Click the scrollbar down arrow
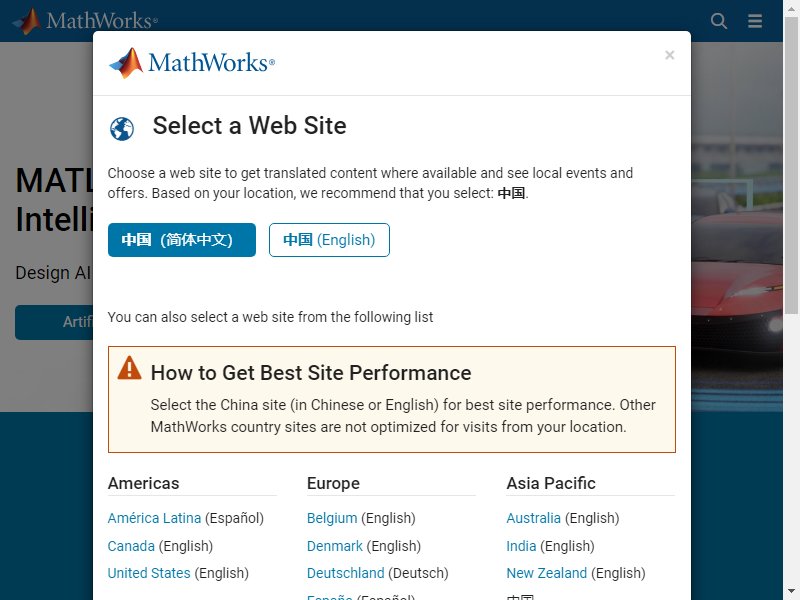 [791, 592]
